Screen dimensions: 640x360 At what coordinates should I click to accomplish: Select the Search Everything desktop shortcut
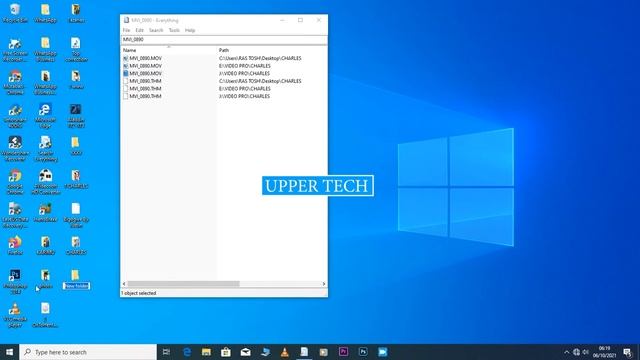pos(45,149)
